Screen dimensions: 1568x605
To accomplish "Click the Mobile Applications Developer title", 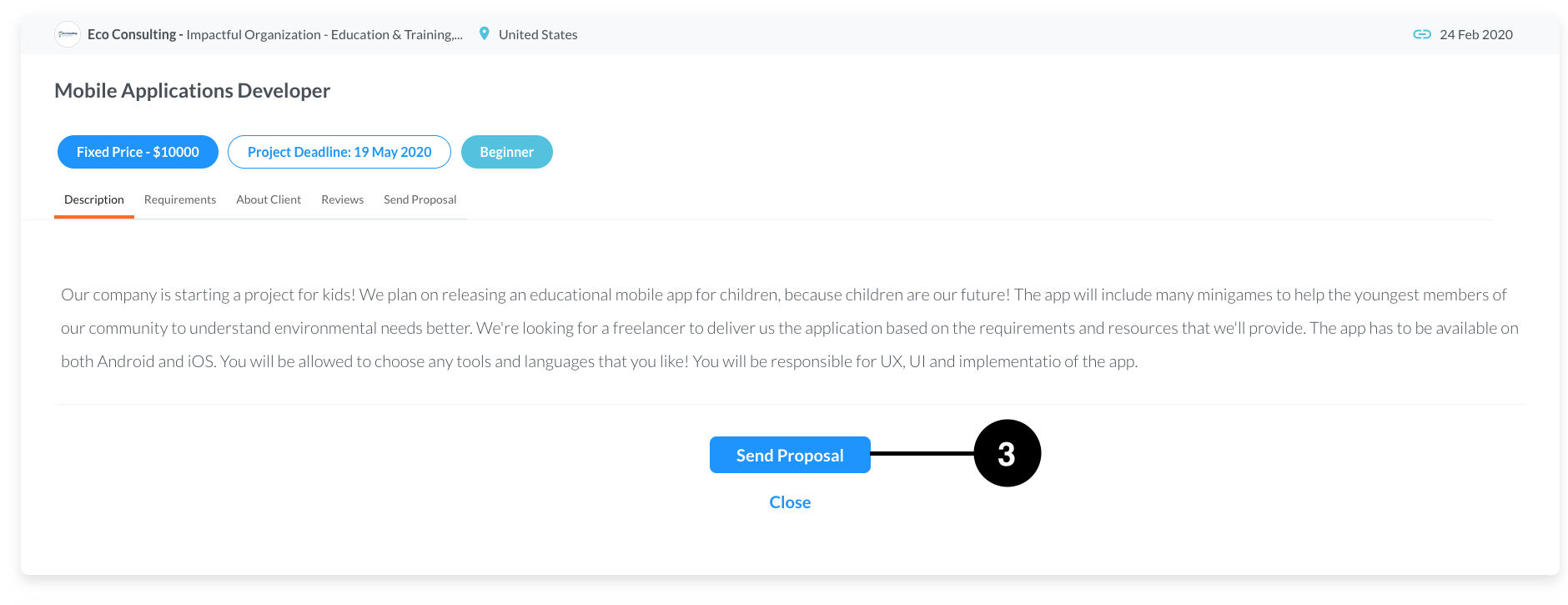I will tap(193, 90).
